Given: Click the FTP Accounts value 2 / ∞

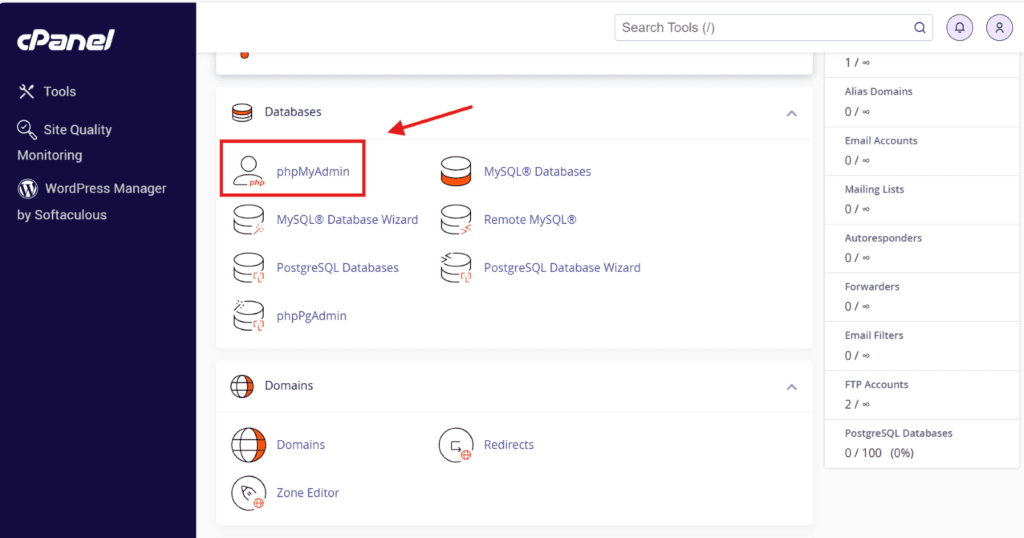Looking at the screenshot, I should [x=857, y=404].
